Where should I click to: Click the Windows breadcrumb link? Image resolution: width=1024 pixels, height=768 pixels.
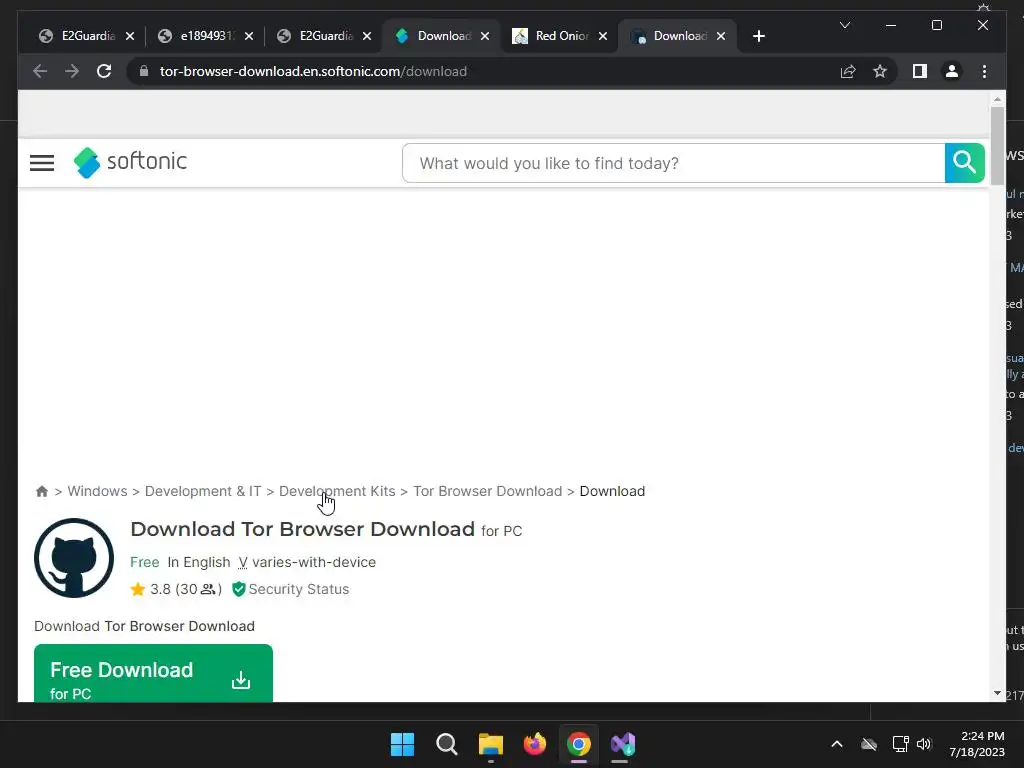coord(97,491)
